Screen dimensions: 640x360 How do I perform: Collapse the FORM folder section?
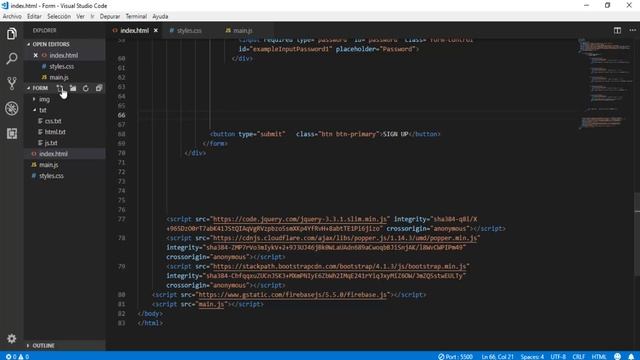(x=40, y=88)
